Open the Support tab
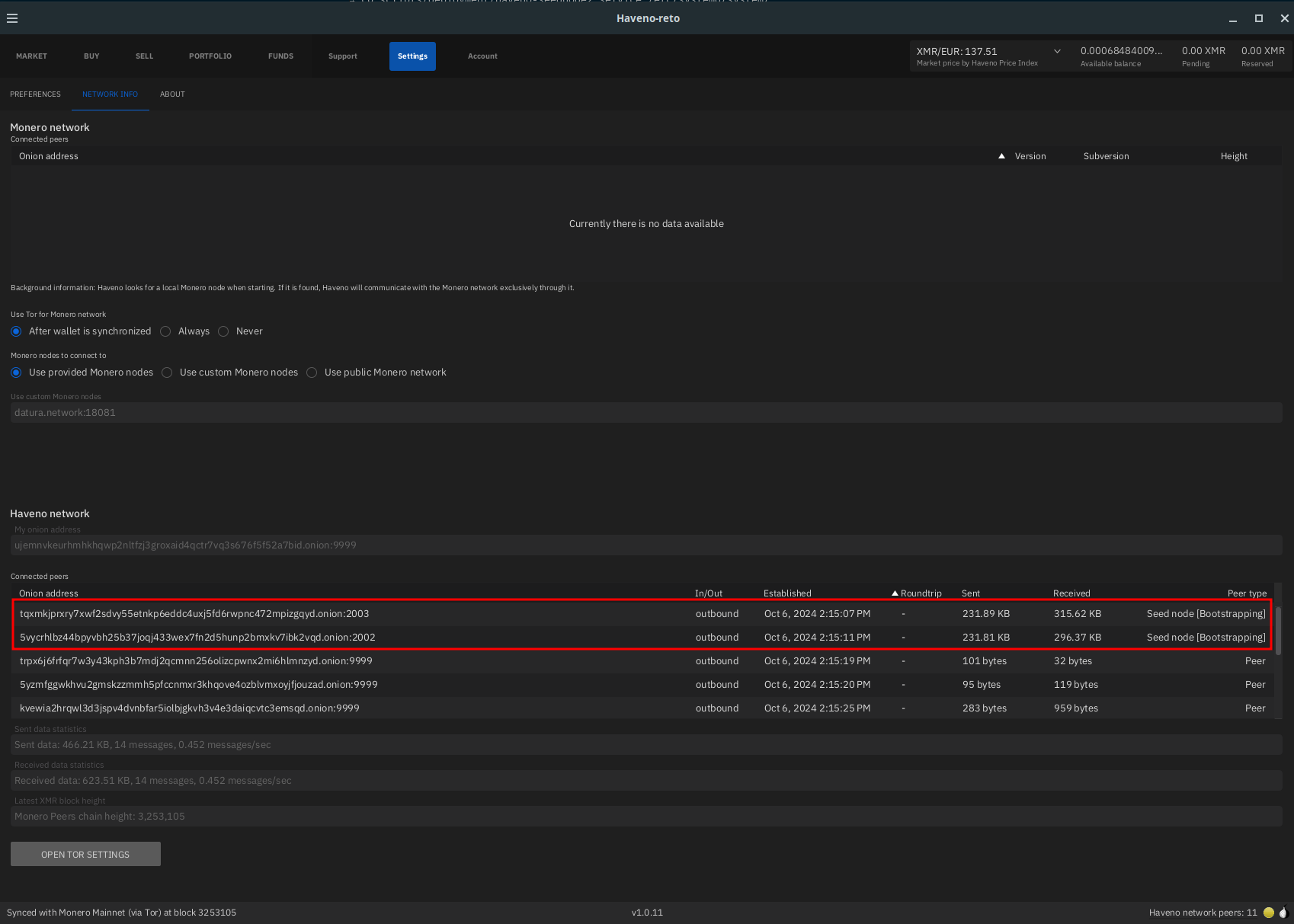This screenshot has width=1294, height=924. (x=343, y=56)
